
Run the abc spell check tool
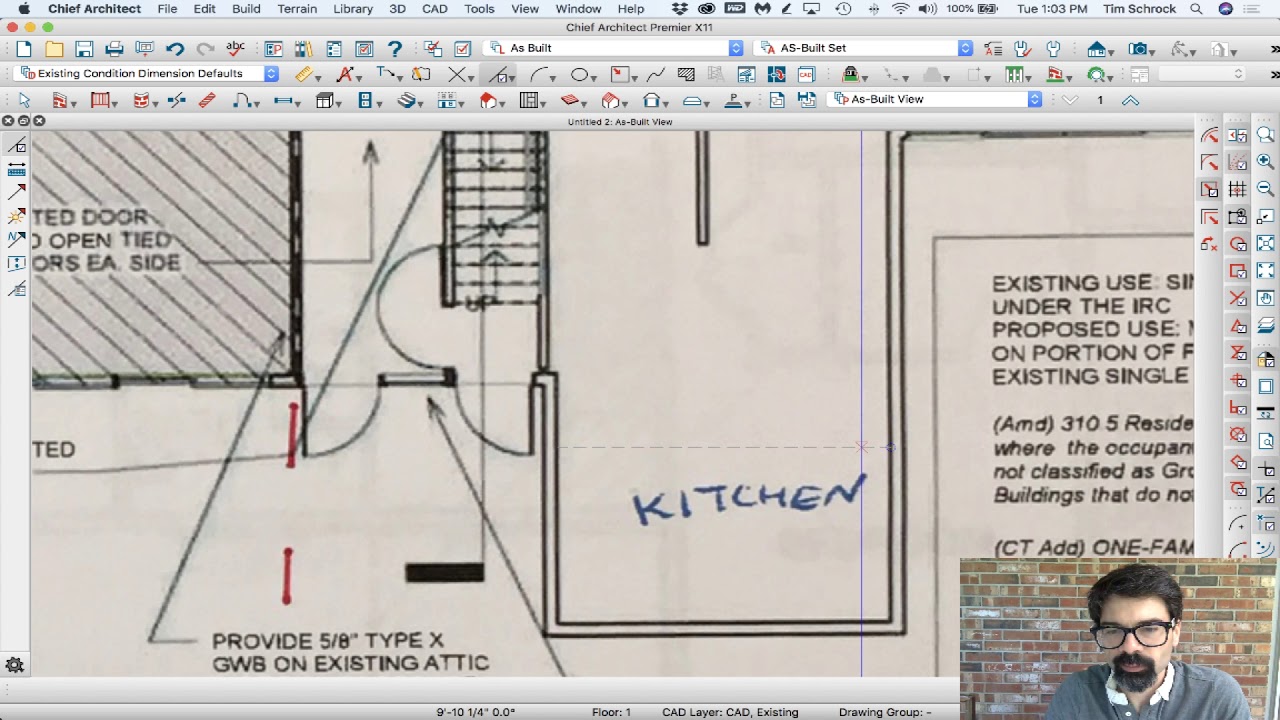(x=236, y=48)
